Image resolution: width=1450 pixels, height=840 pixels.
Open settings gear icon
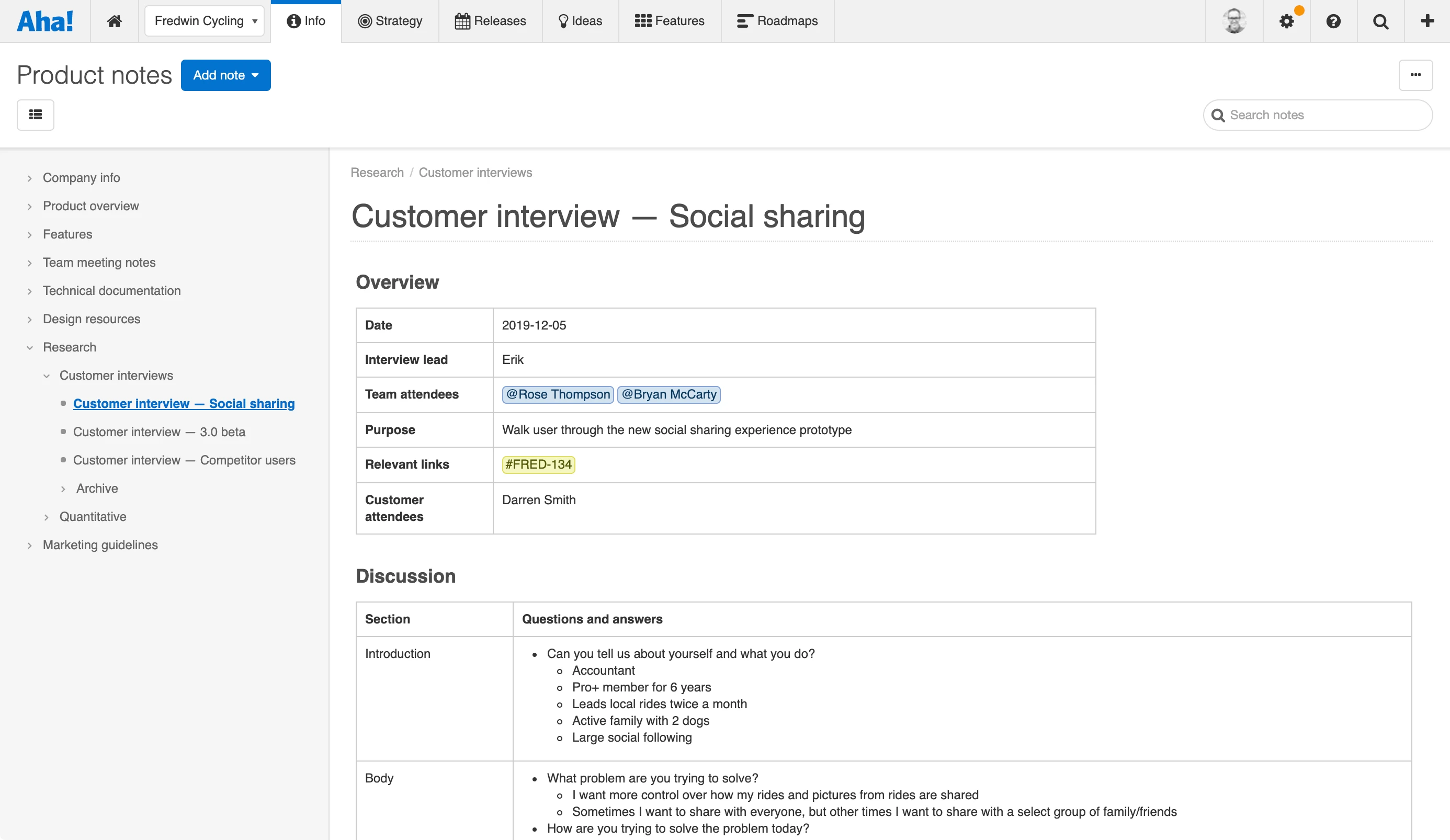(x=1286, y=21)
